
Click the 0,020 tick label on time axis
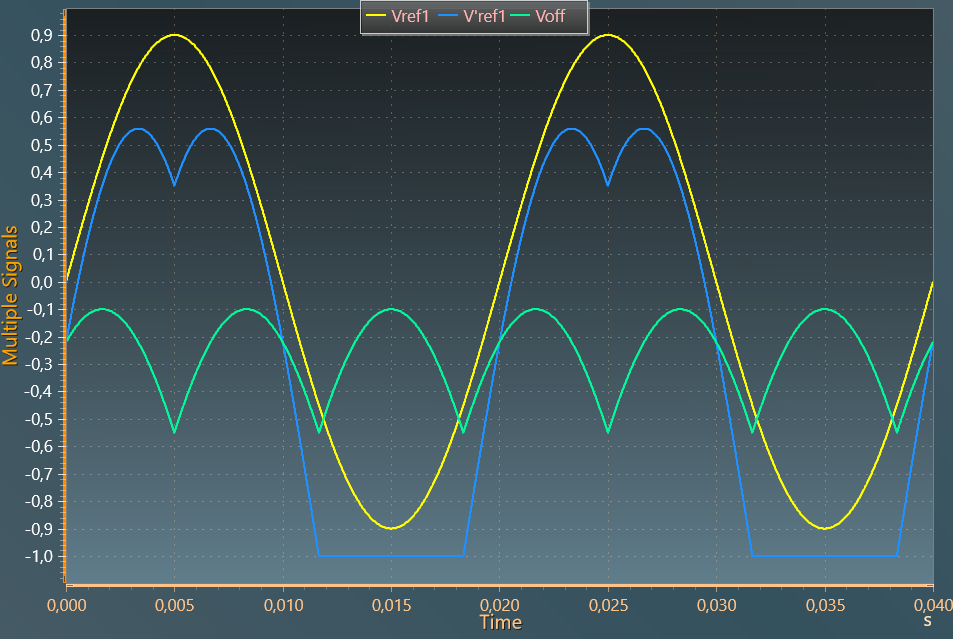499,605
